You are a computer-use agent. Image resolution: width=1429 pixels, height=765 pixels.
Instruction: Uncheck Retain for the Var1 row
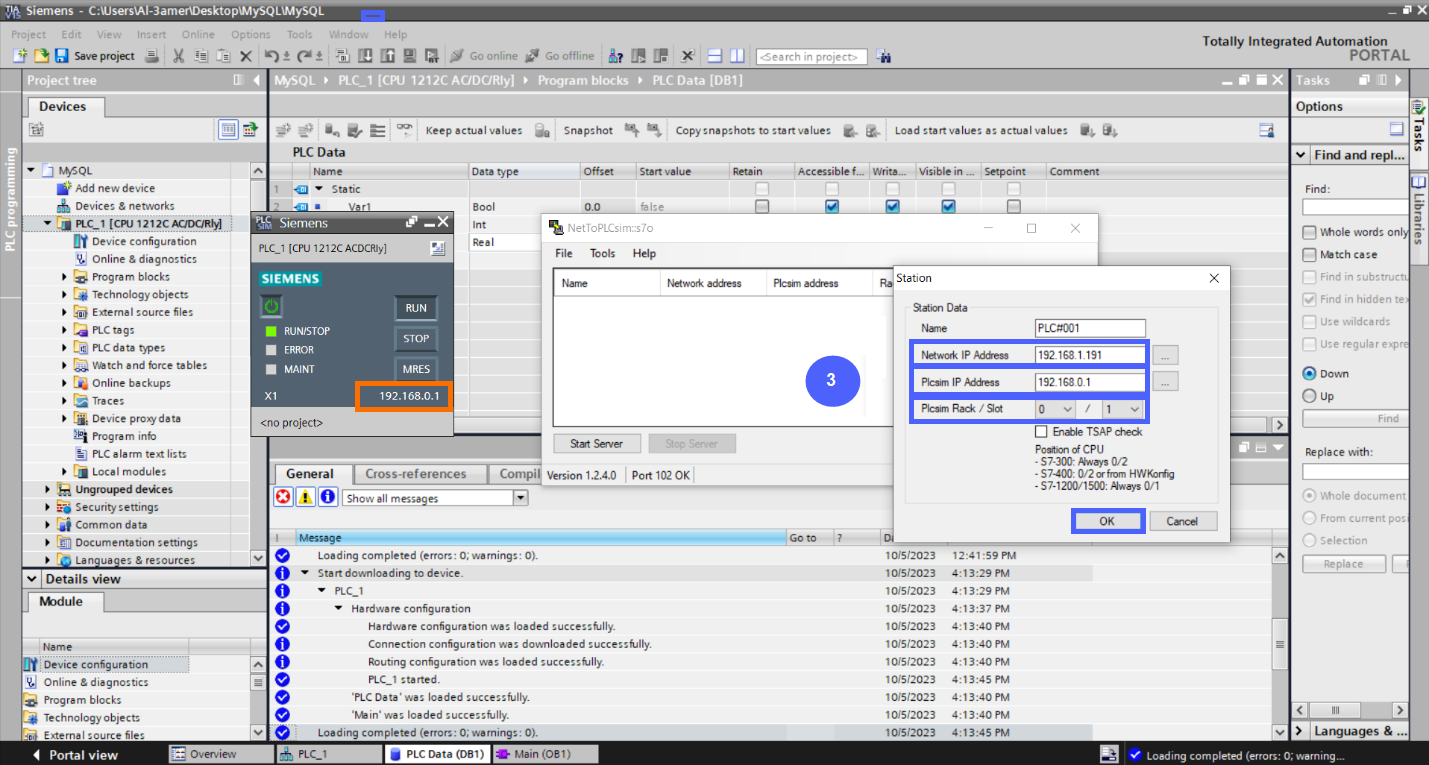click(761, 206)
